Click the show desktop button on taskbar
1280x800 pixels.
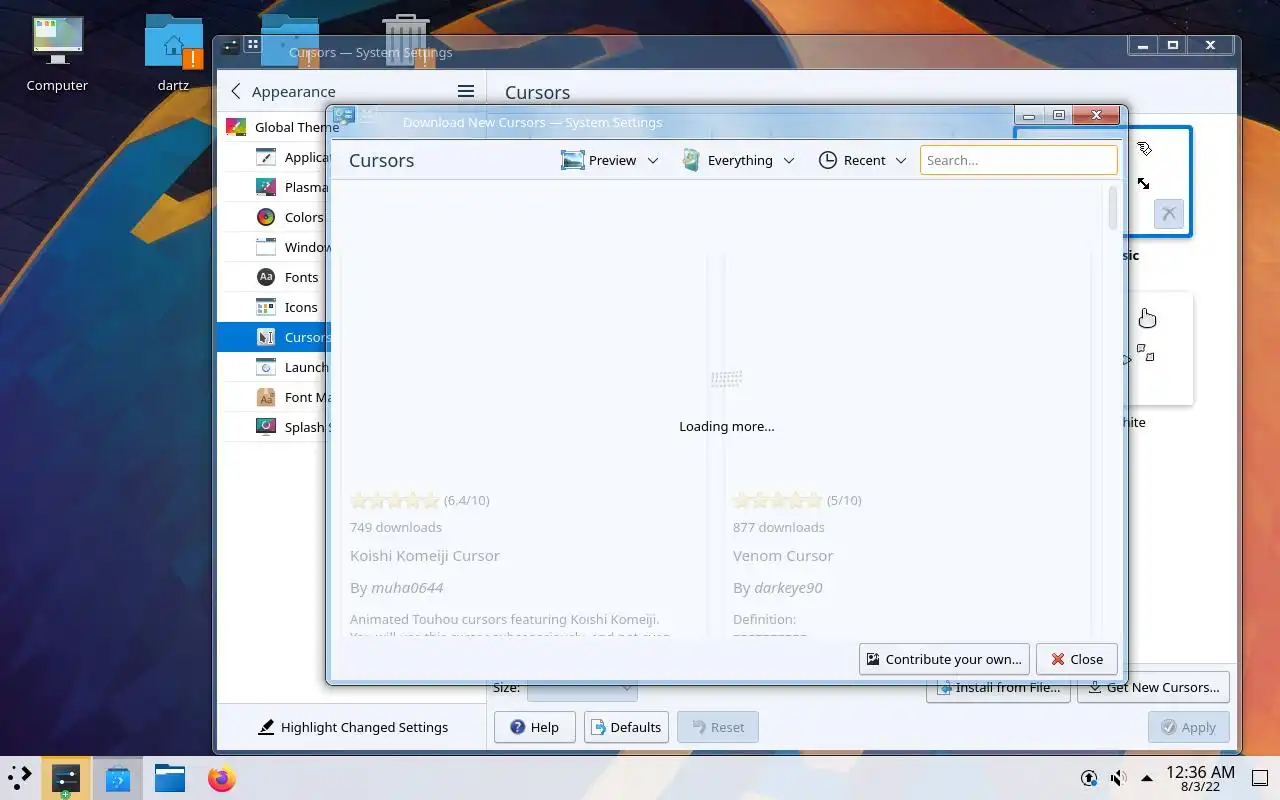[x=1260, y=777]
